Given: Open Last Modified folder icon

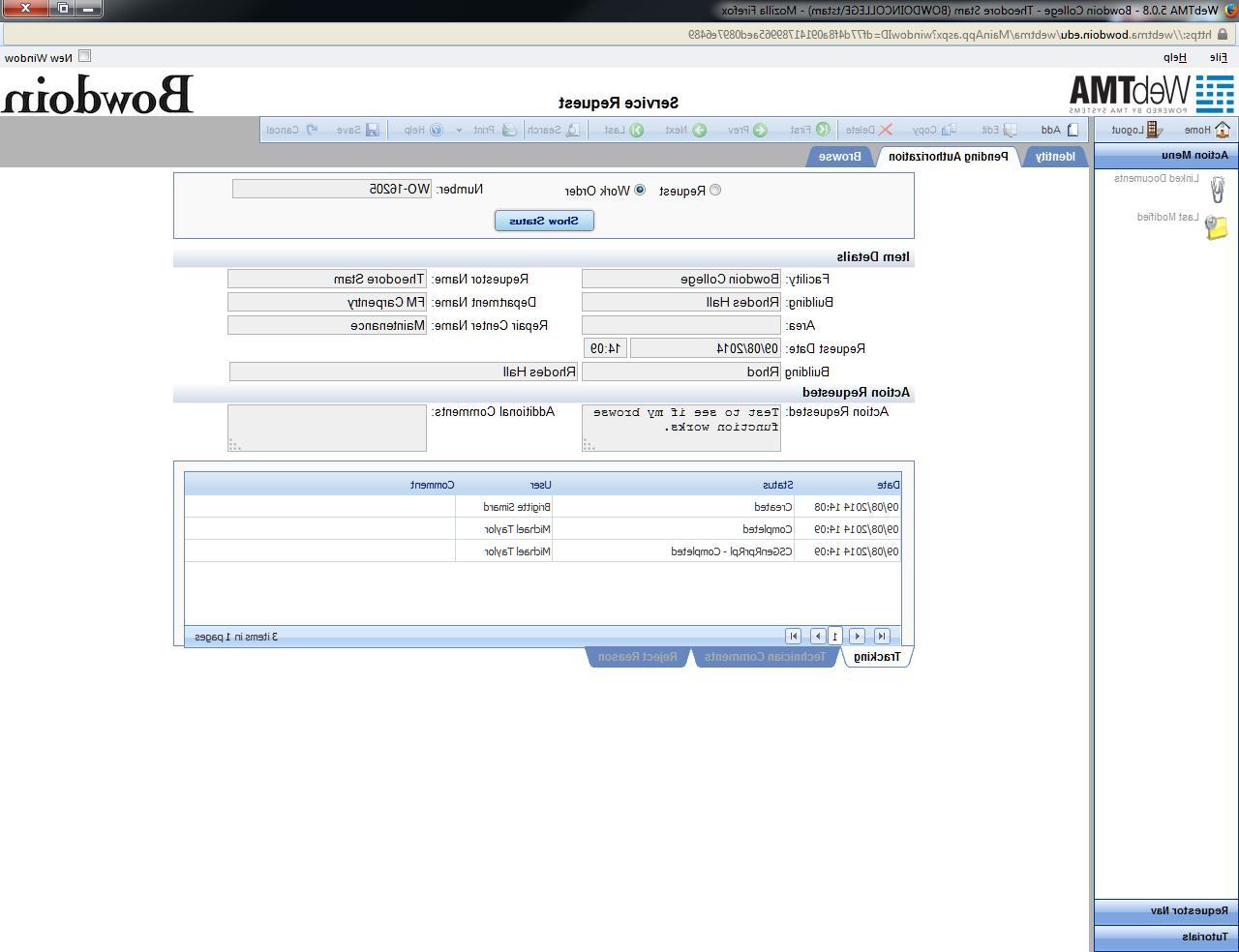Looking at the screenshot, I should coord(1217,226).
